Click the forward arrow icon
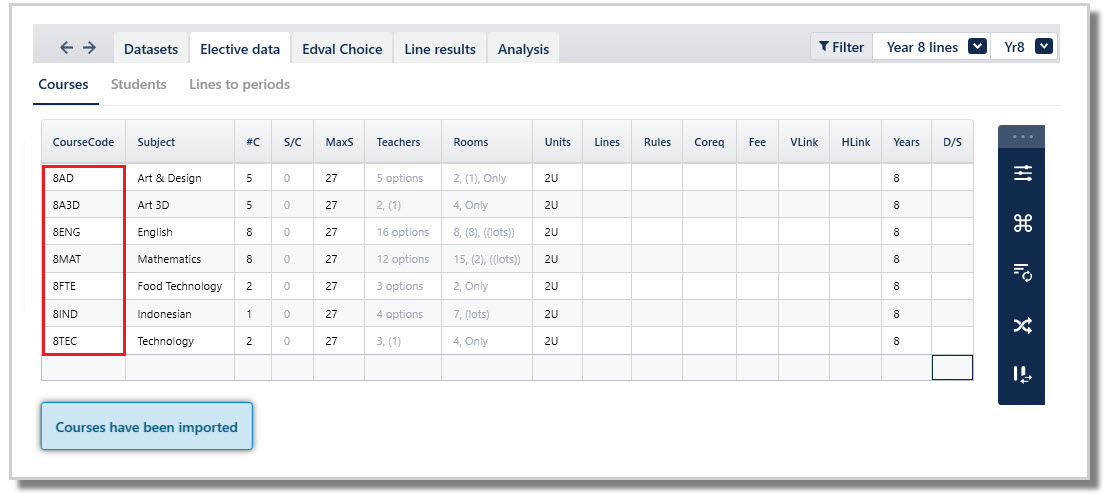Viewport: 1108px width, 495px height. tap(89, 47)
